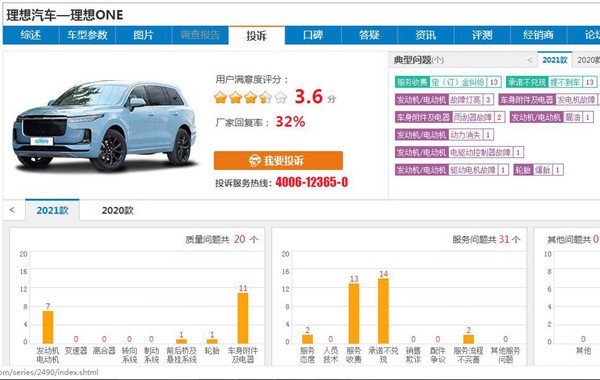This screenshot has width=600, height=380.
Task: Go to the 口碑 tab
Action: (313, 35)
